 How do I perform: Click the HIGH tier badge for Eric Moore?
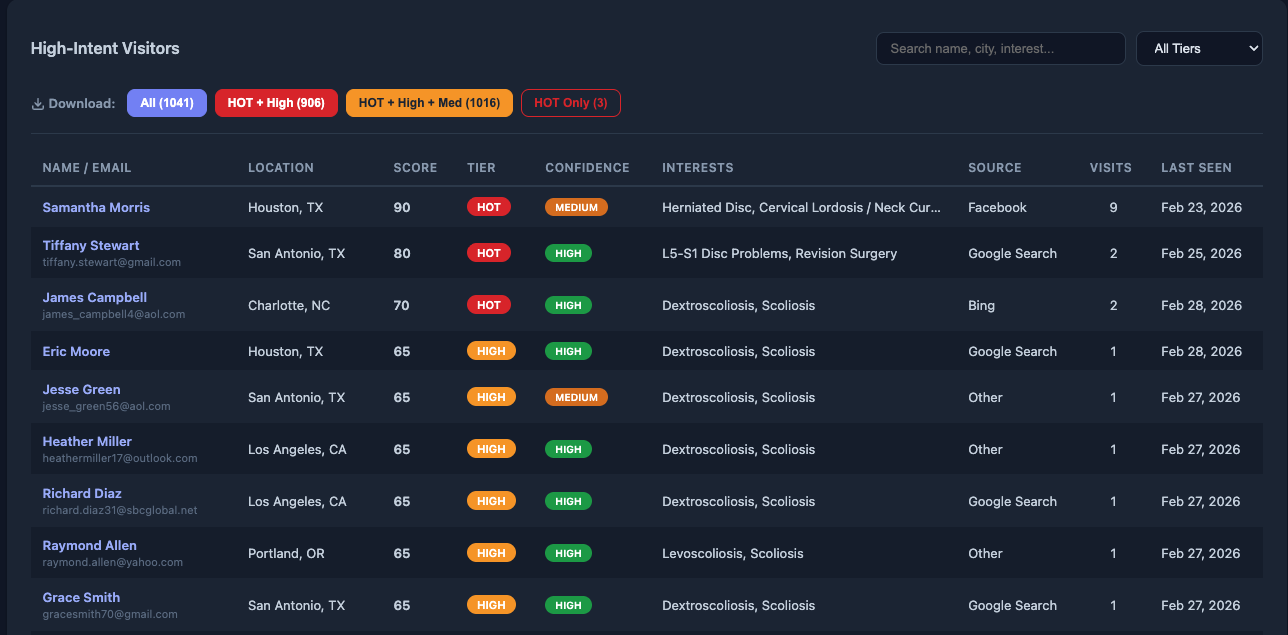click(491, 351)
